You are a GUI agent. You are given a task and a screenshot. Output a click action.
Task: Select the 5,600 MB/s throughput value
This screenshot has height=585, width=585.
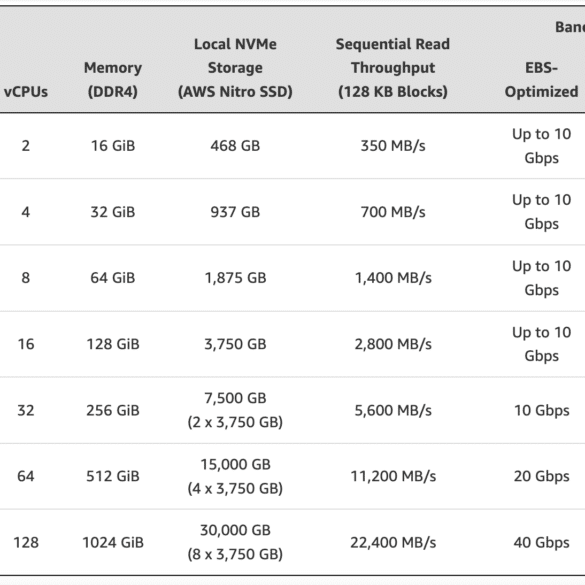pyautogui.click(x=393, y=410)
